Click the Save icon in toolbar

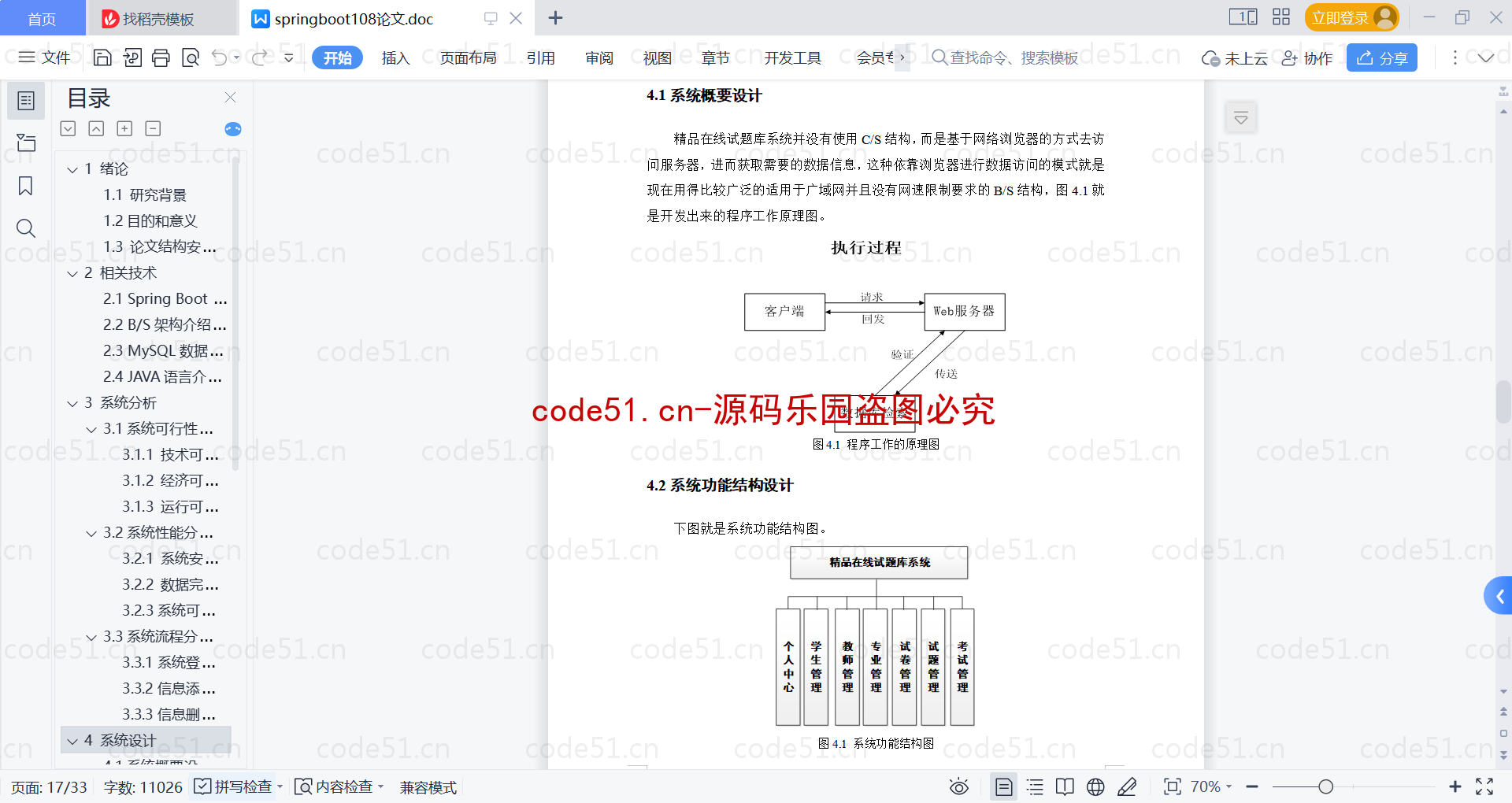click(102, 57)
